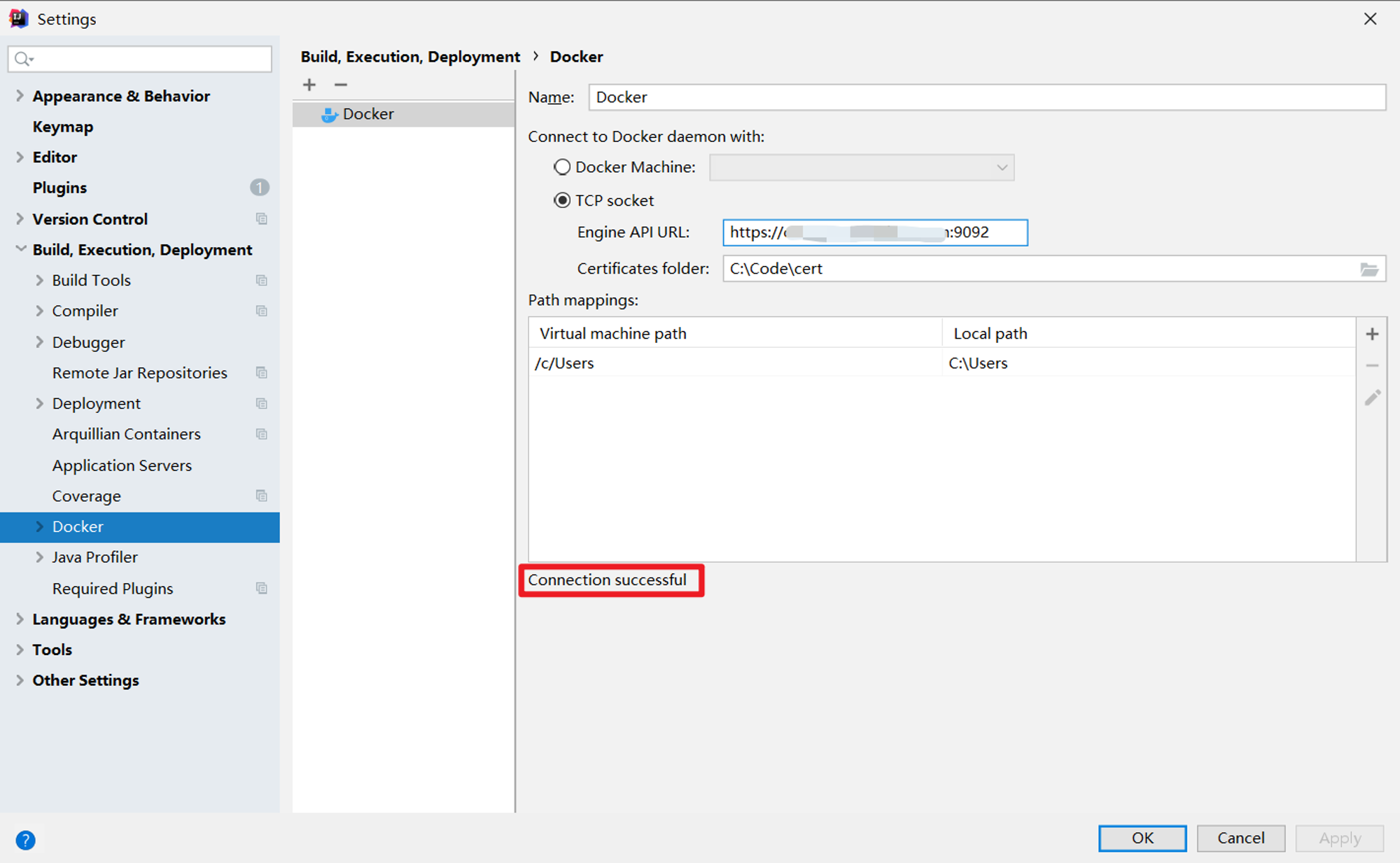Expand Java Profiler node
The height and width of the screenshot is (863, 1400).
pyautogui.click(x=40, y=557)
